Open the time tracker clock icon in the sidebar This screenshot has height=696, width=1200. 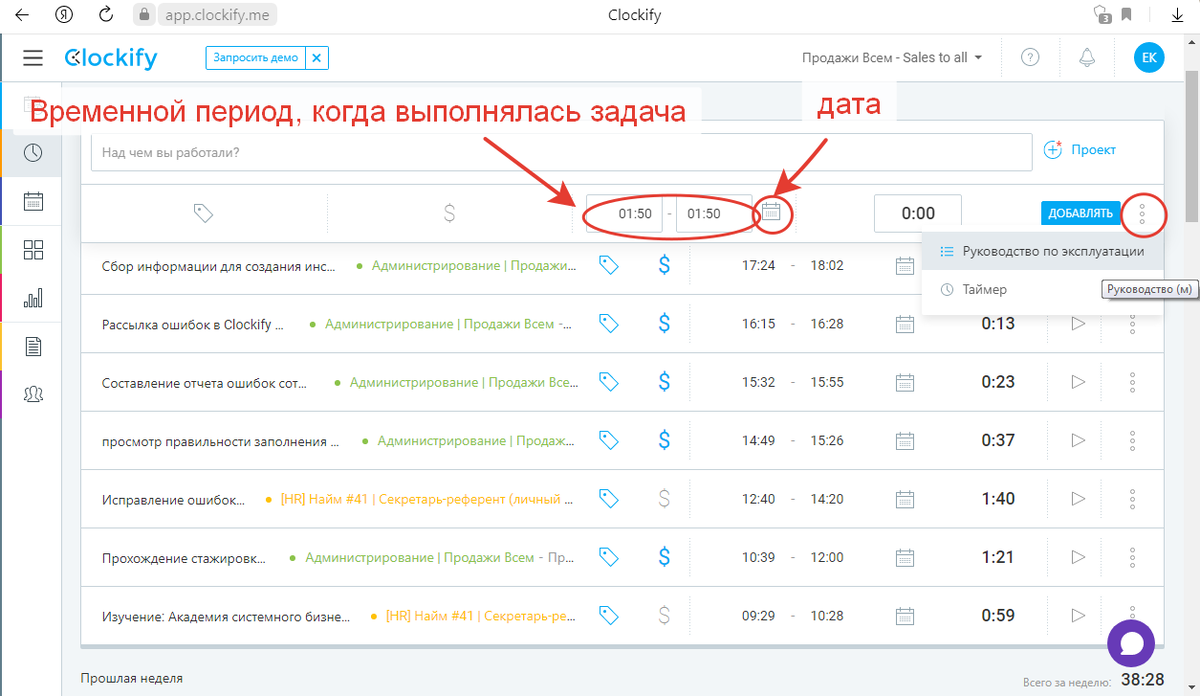click(33, 153)
